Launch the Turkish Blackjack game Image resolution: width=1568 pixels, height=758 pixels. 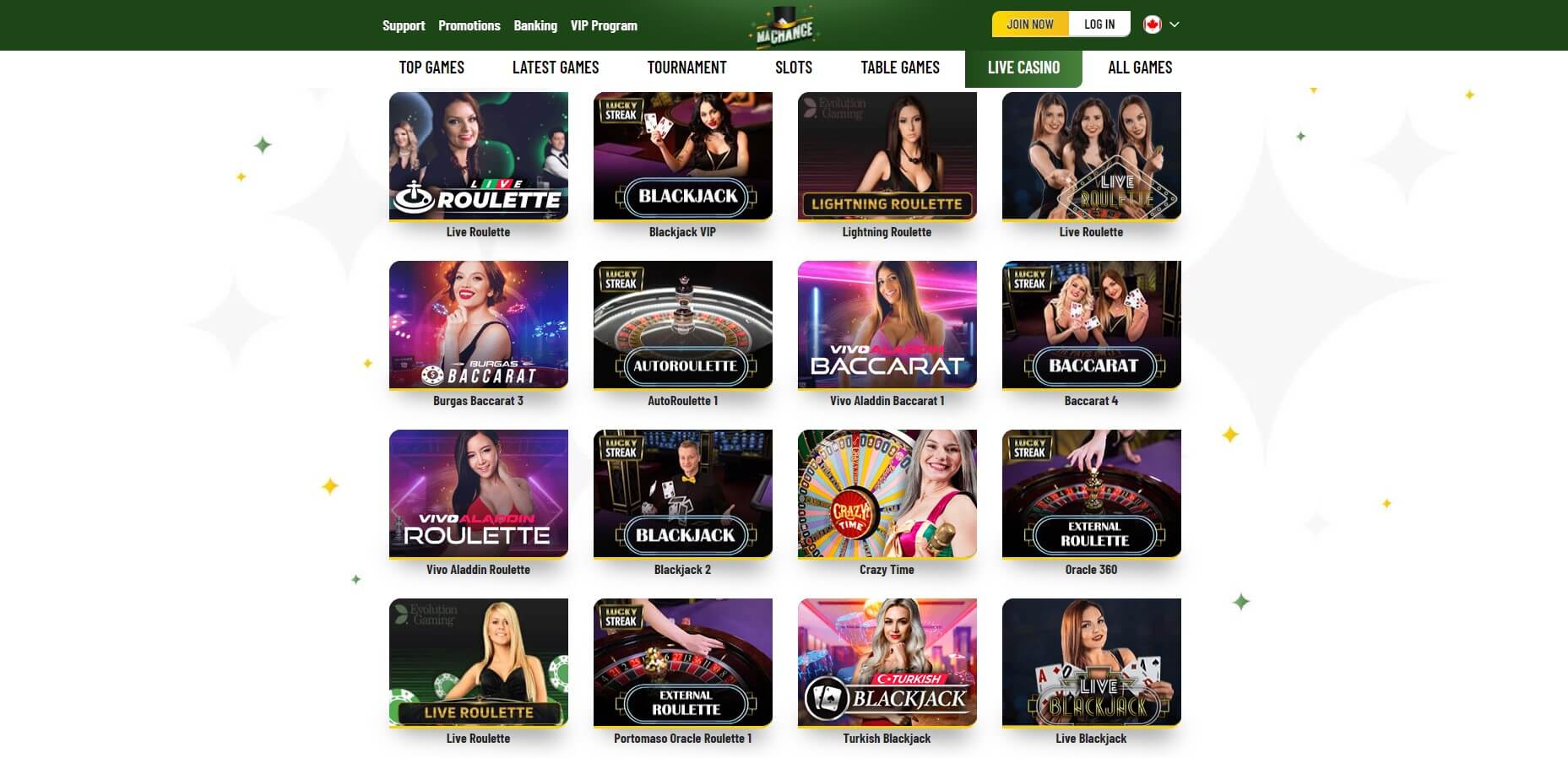pos(887,663)
